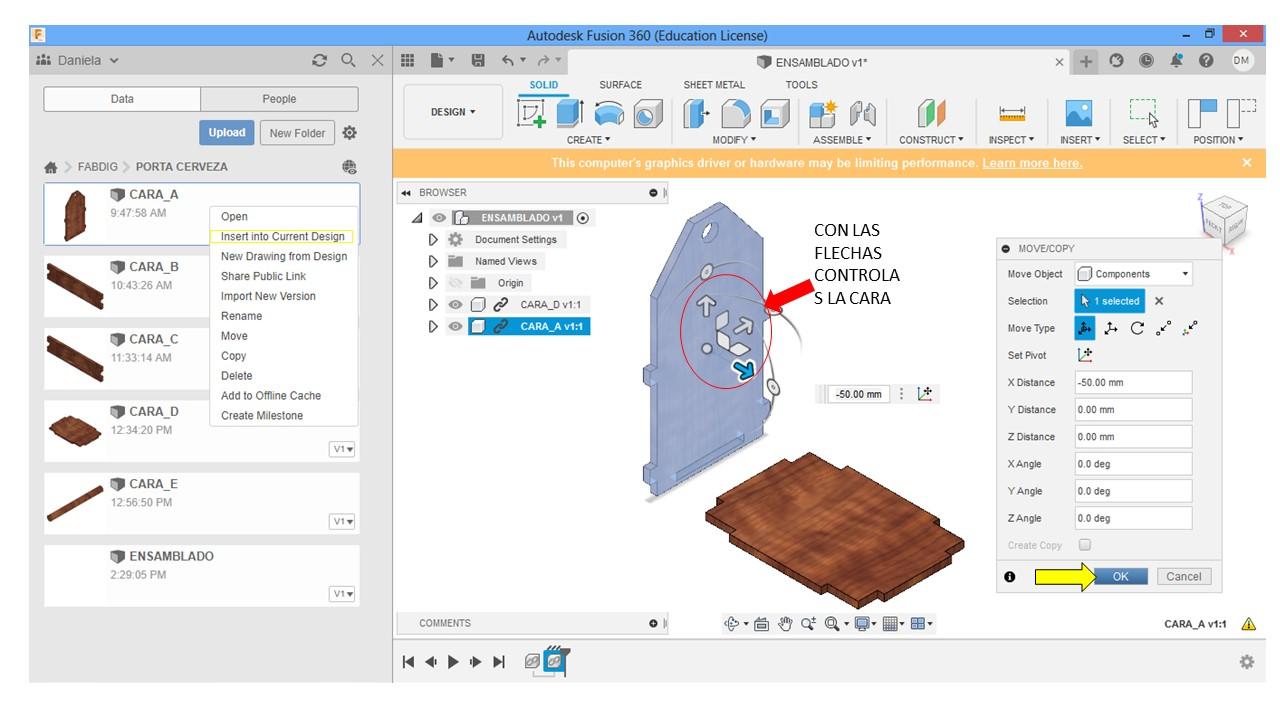Open the Daniela account dropdown
The height and width of the screenshot is (720, 1280).
(x=78, y=61)
